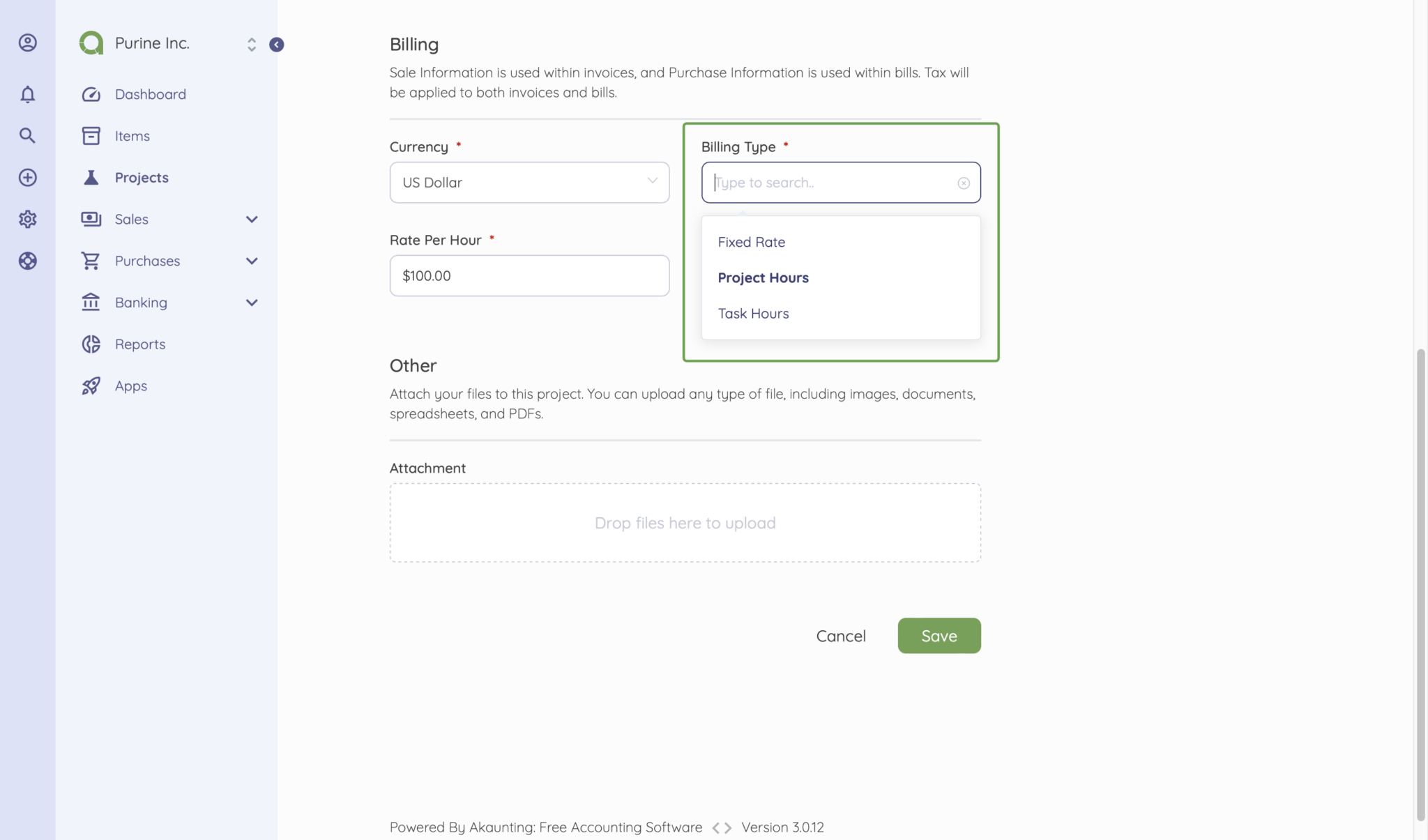
Task: Click the search icon in the sidebar
Action: (x=27, y=135)
